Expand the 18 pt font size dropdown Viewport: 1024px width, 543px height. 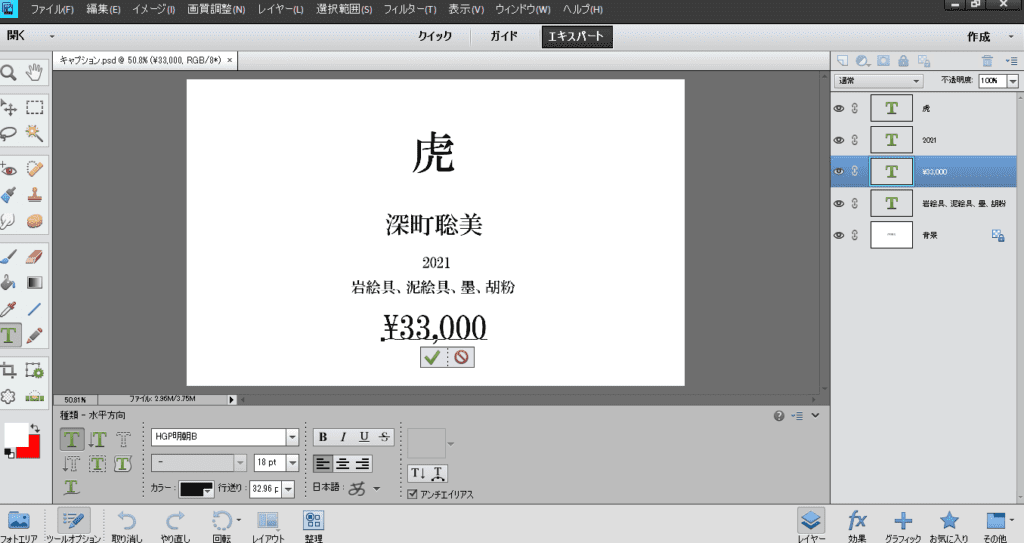(x=292, y=463)
